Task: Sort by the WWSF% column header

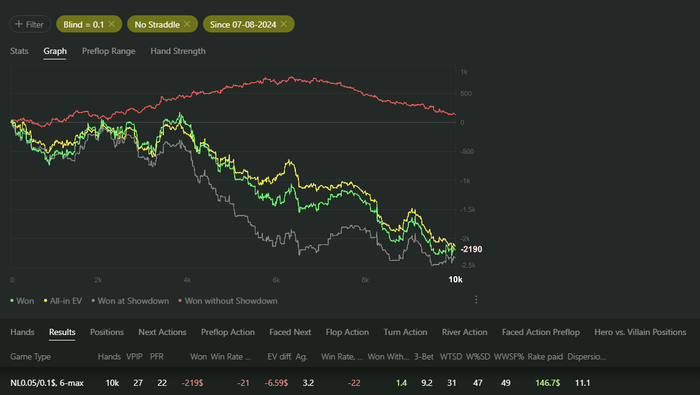Action: (x=508, y=357)
